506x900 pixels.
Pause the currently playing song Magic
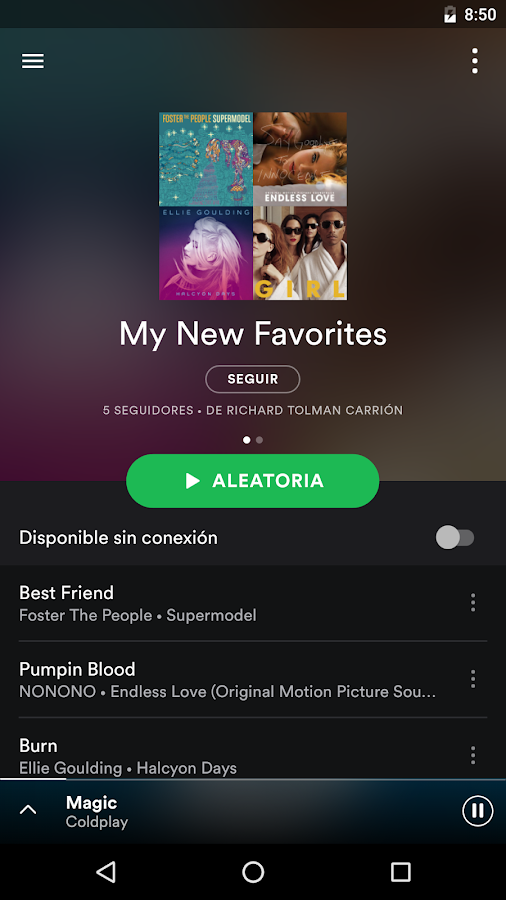tap(477, 810)
